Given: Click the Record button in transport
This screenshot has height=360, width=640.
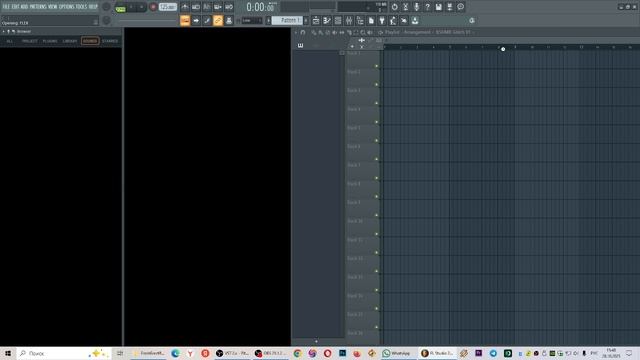Looking at the screenshot, I should point(153,7).
